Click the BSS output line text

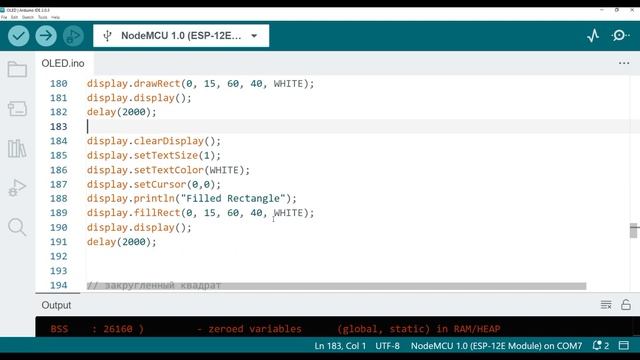(x=276, y=329)
